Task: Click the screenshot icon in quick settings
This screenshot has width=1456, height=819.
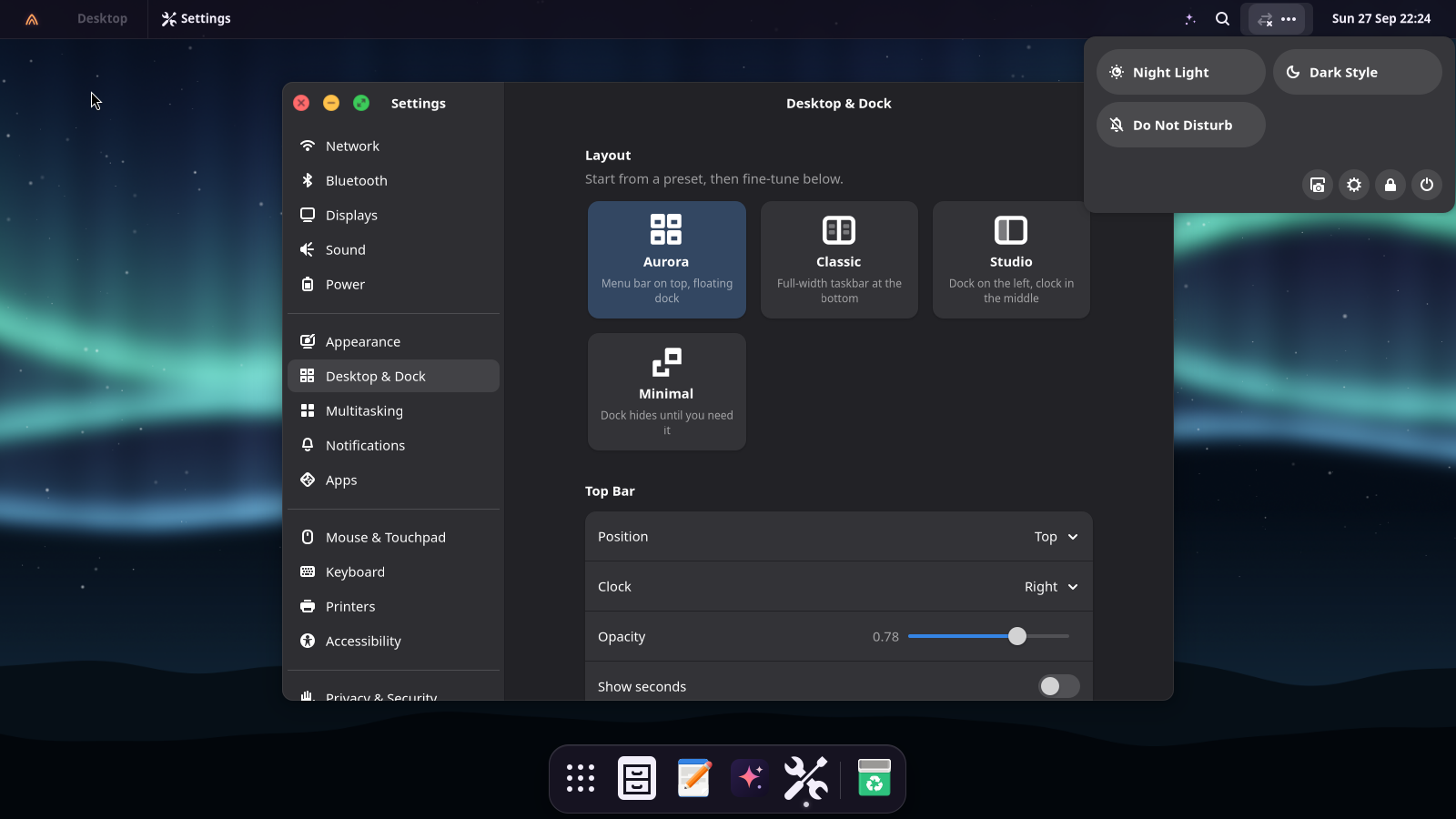Action: 1318,185
